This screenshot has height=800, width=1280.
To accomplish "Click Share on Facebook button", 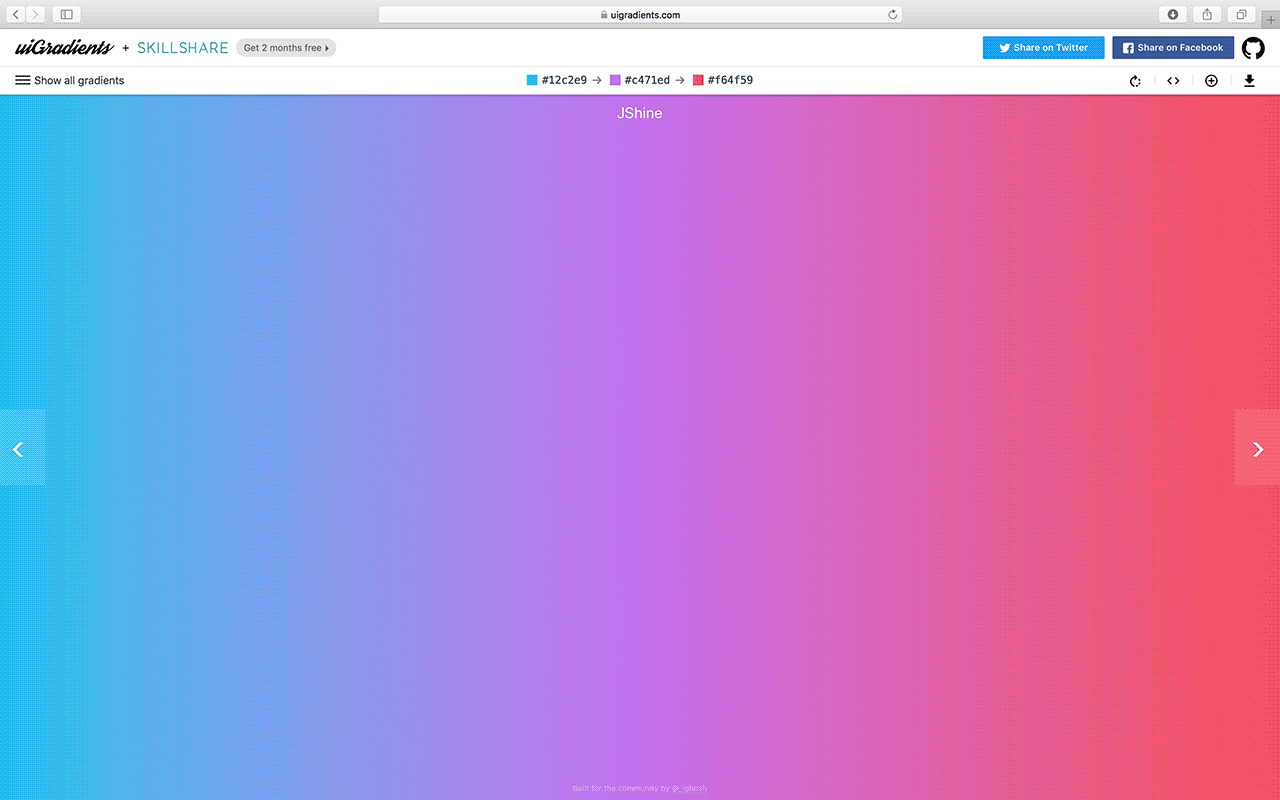I will click(x=1172, y=48).
